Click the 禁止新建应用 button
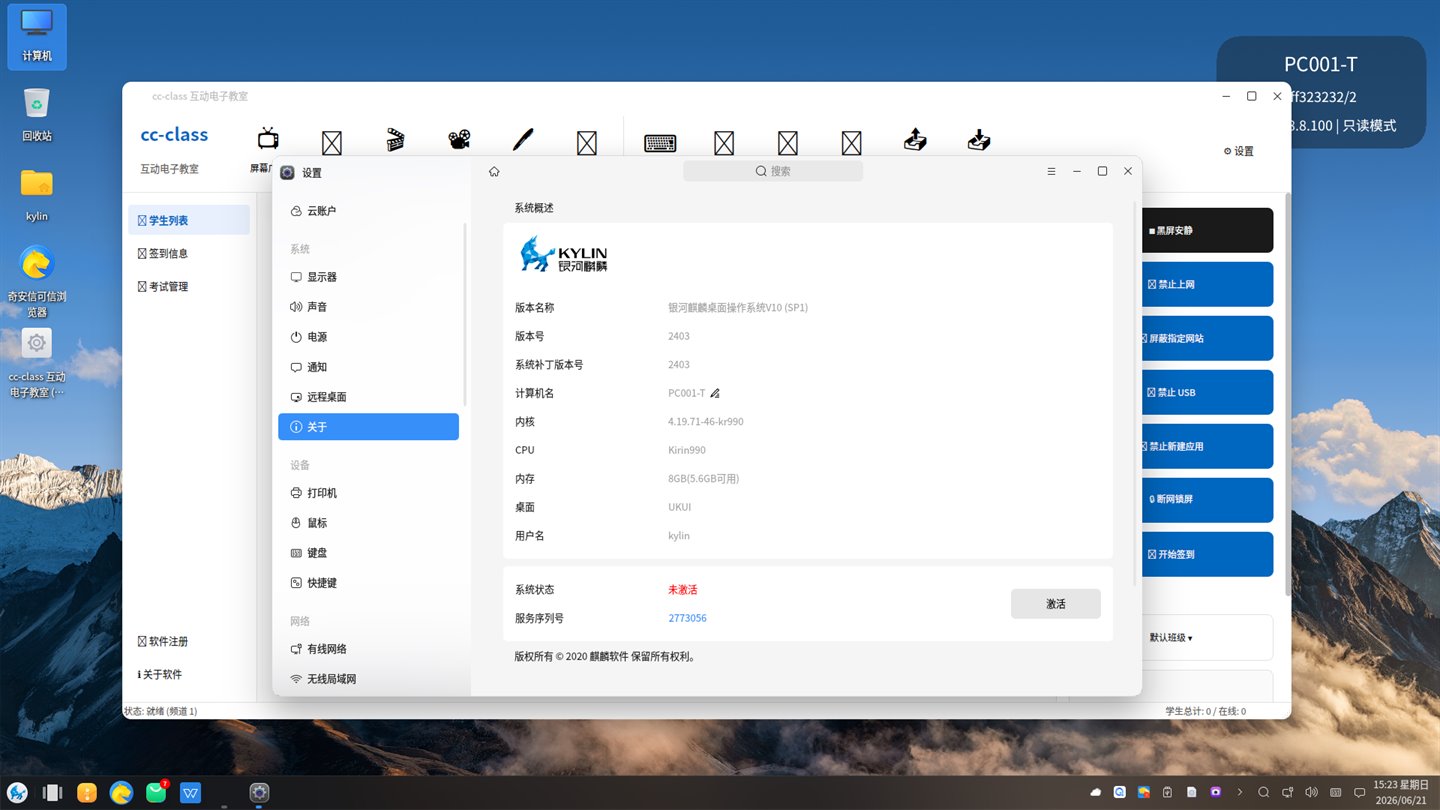 pyautogui.click(x=1207, y=446)
